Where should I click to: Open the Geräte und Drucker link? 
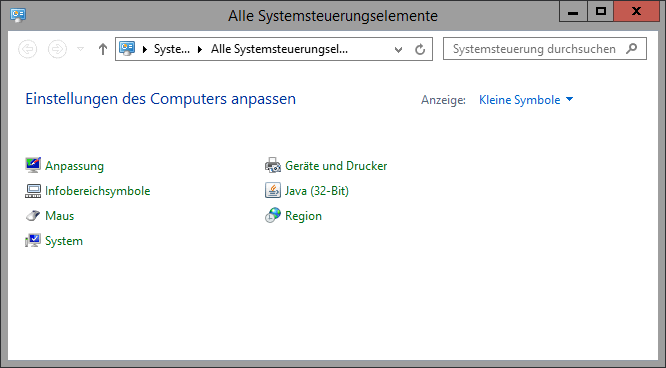pos(336,166)
